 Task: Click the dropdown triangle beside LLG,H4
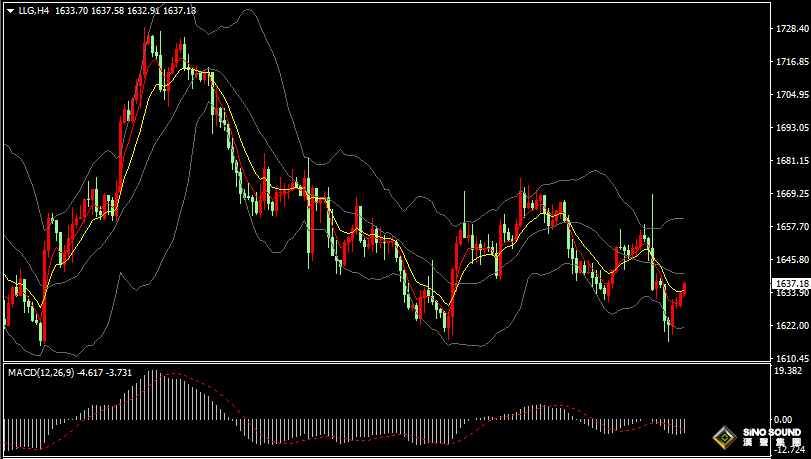[10, 10]
